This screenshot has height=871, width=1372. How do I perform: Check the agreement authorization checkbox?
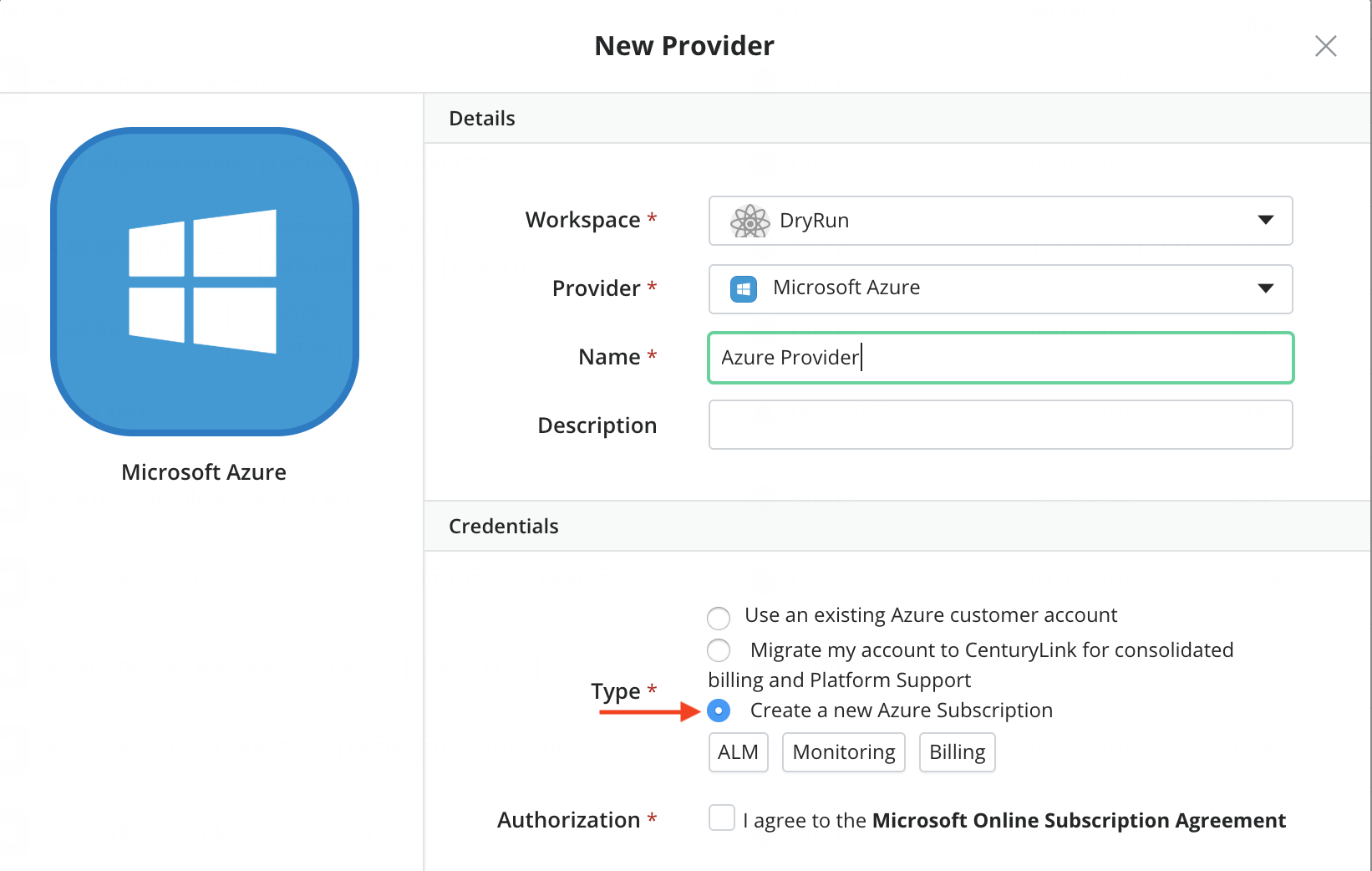point(722,818)
